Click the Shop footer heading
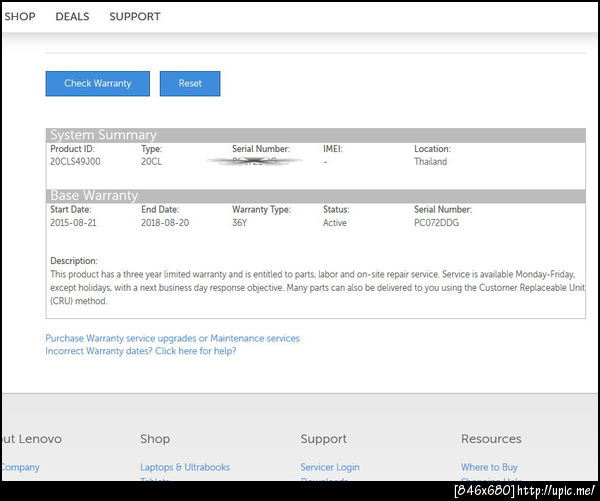 tap(155, 439)
